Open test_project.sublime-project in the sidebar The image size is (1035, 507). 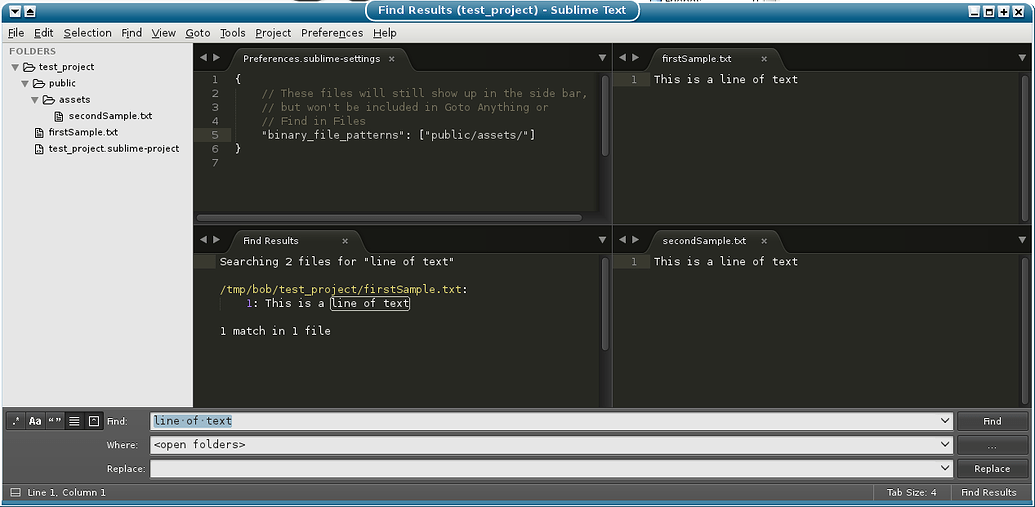tap(114, 149)
